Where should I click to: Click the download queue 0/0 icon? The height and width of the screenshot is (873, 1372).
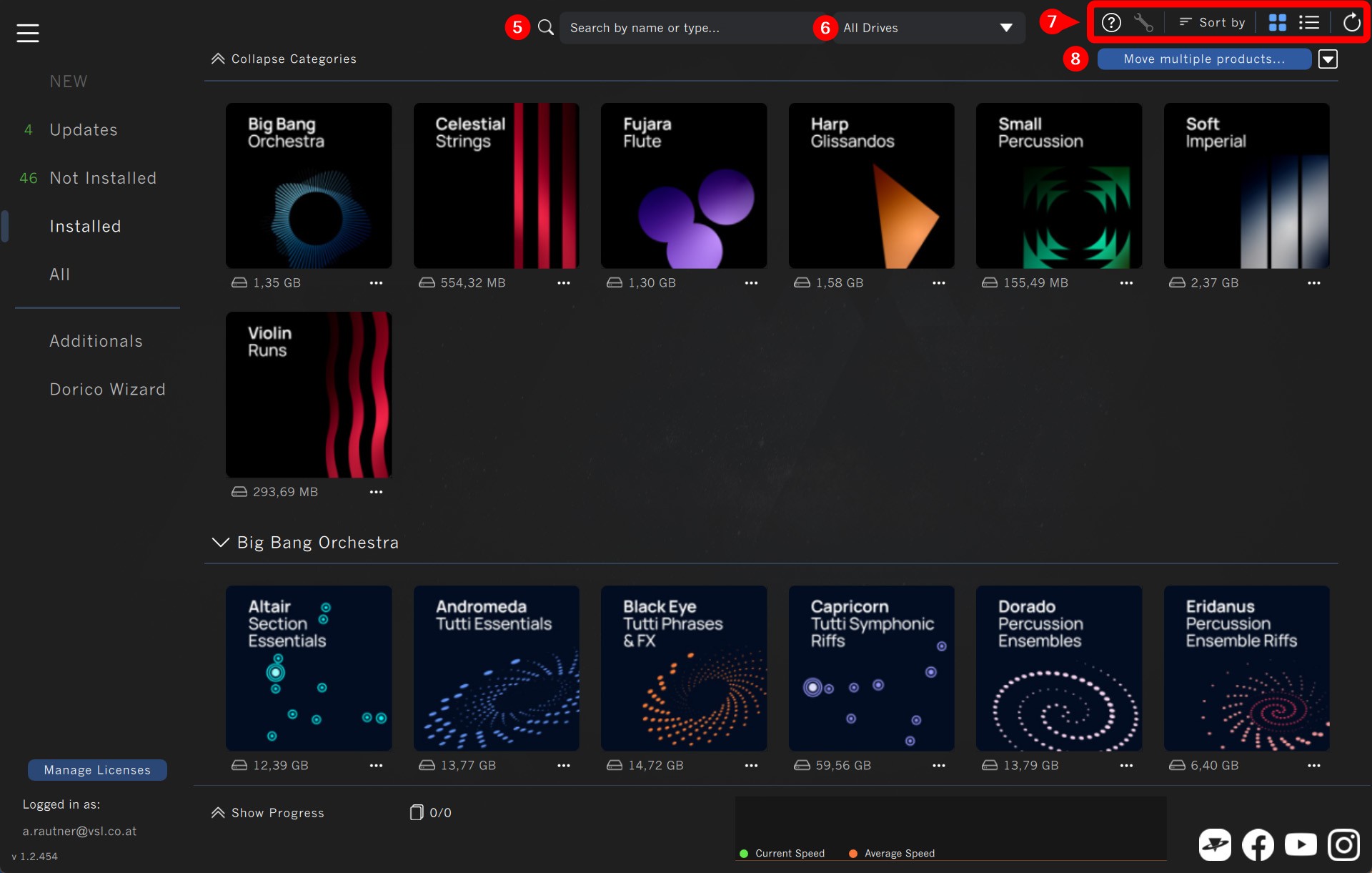click(x=417, y=812)
